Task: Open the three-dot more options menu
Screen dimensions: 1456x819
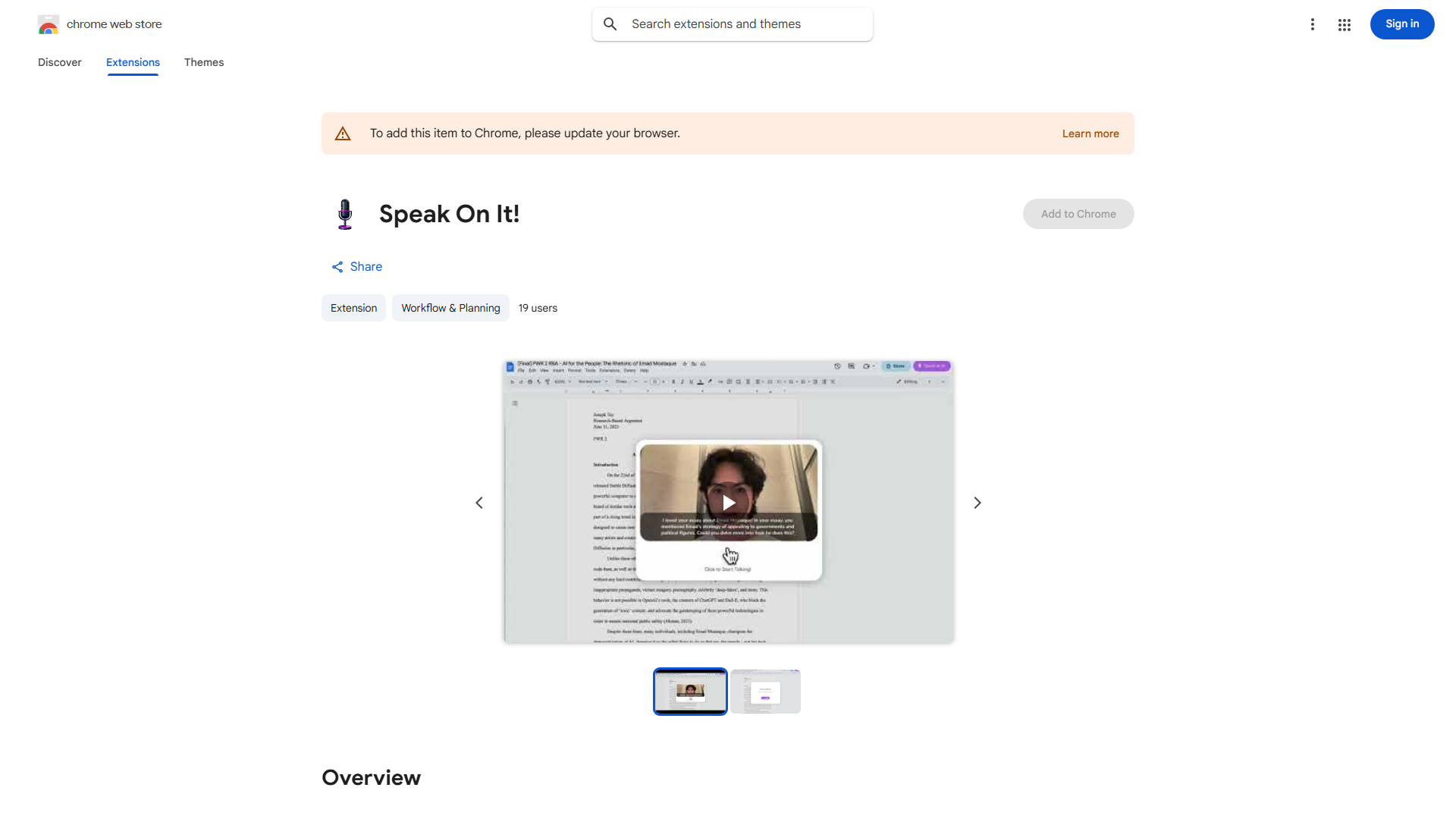Action: 1313,24
